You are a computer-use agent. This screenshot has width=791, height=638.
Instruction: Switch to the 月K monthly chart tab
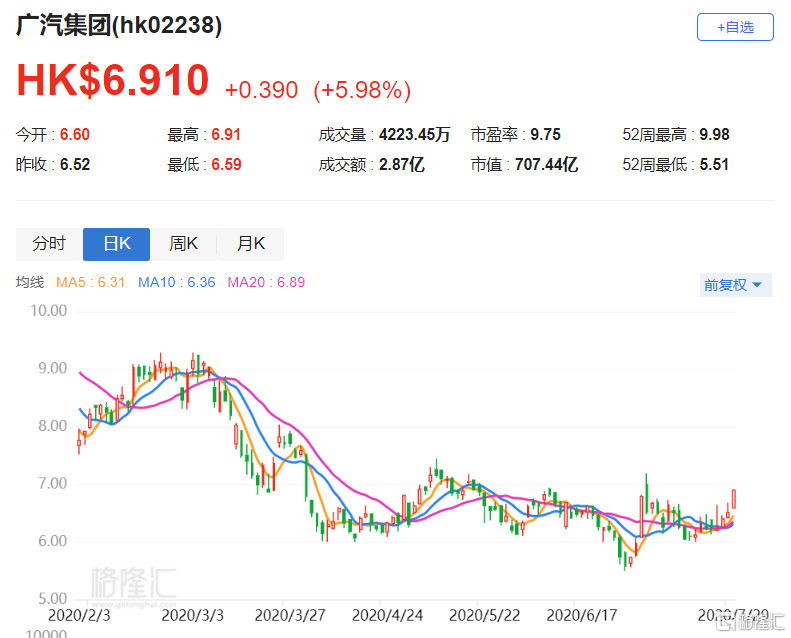point(251,244)
